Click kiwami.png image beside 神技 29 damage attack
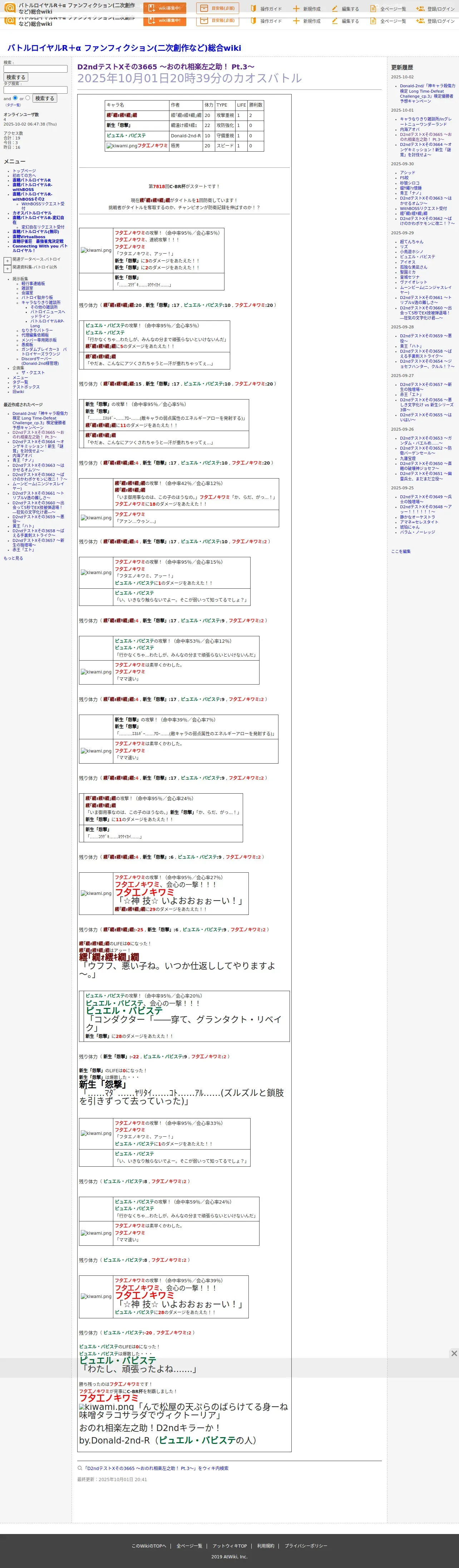 tap(96, 893)
